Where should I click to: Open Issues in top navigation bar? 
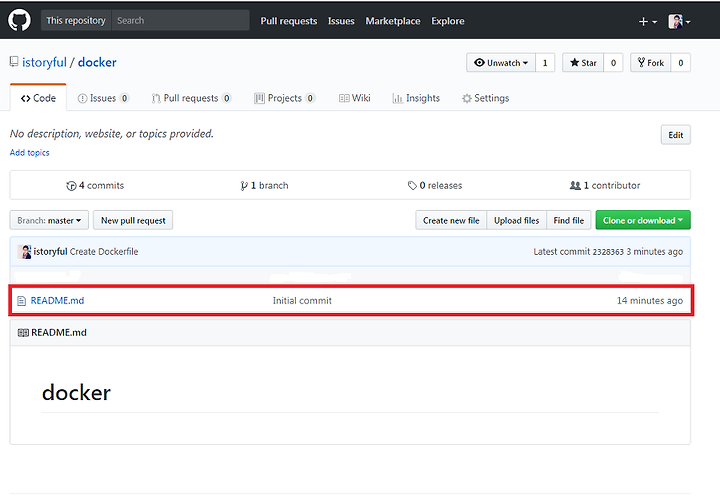tap(341, 21)
